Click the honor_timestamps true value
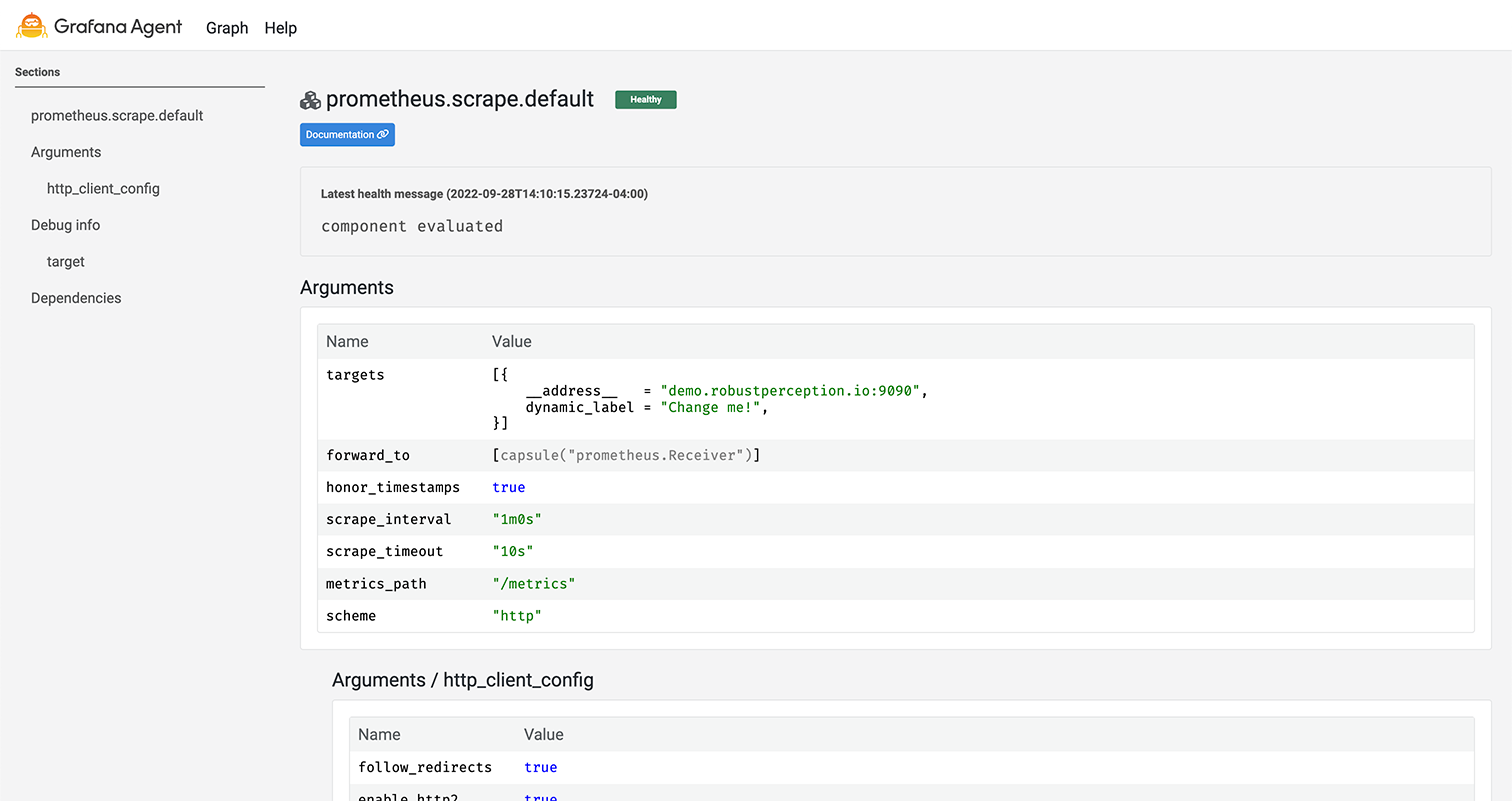 click(508, 488)
